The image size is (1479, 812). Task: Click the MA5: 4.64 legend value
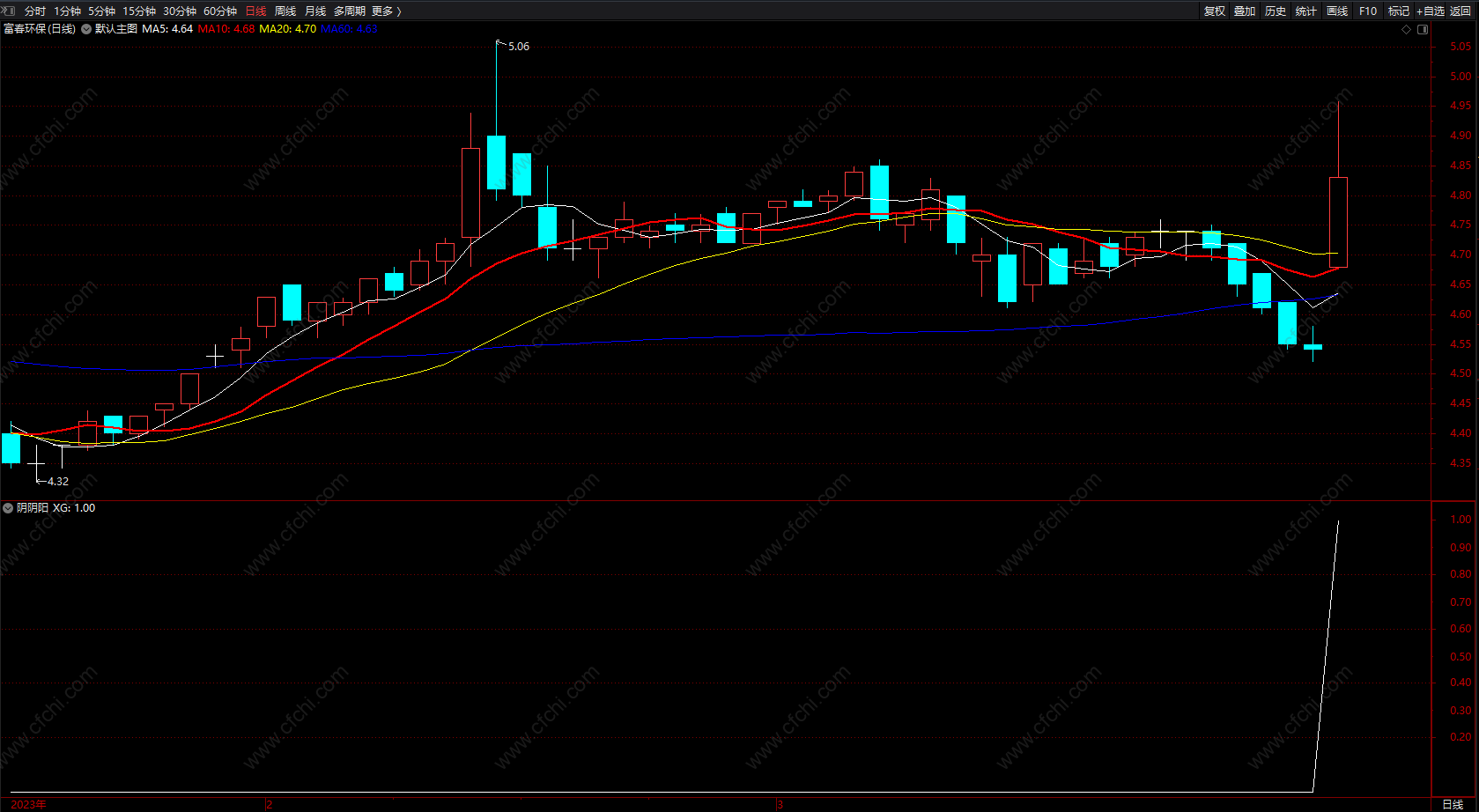pos(167,29)
